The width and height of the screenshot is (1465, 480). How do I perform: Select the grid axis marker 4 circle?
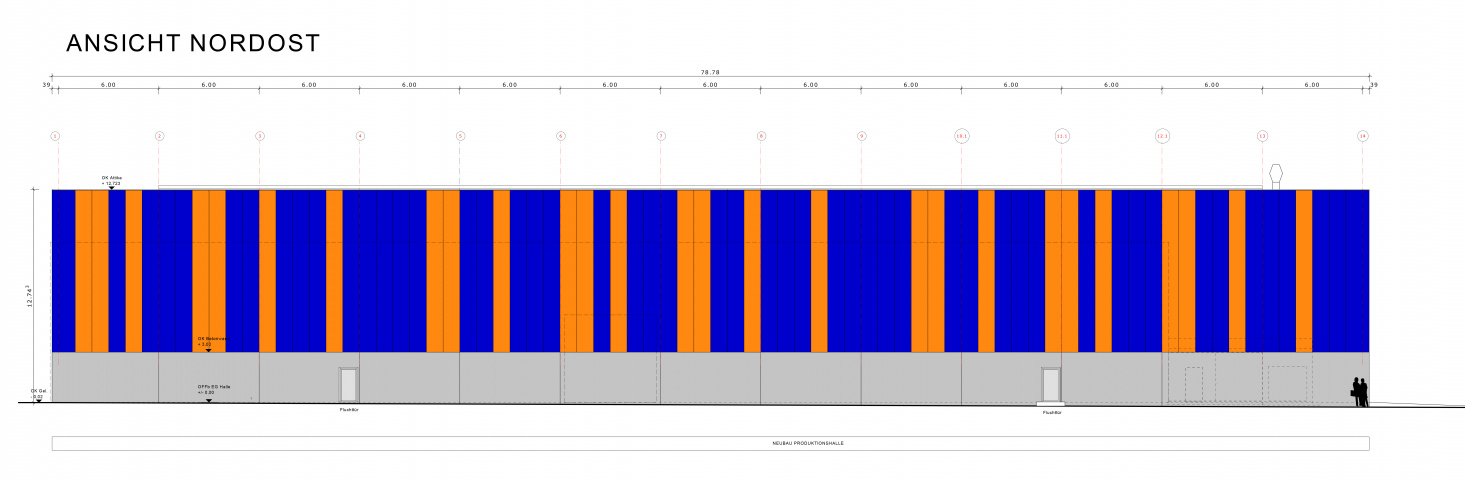360,135
